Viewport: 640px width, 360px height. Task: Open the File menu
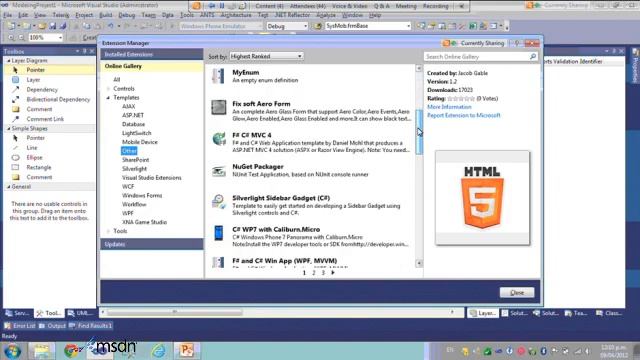point(8,15)
